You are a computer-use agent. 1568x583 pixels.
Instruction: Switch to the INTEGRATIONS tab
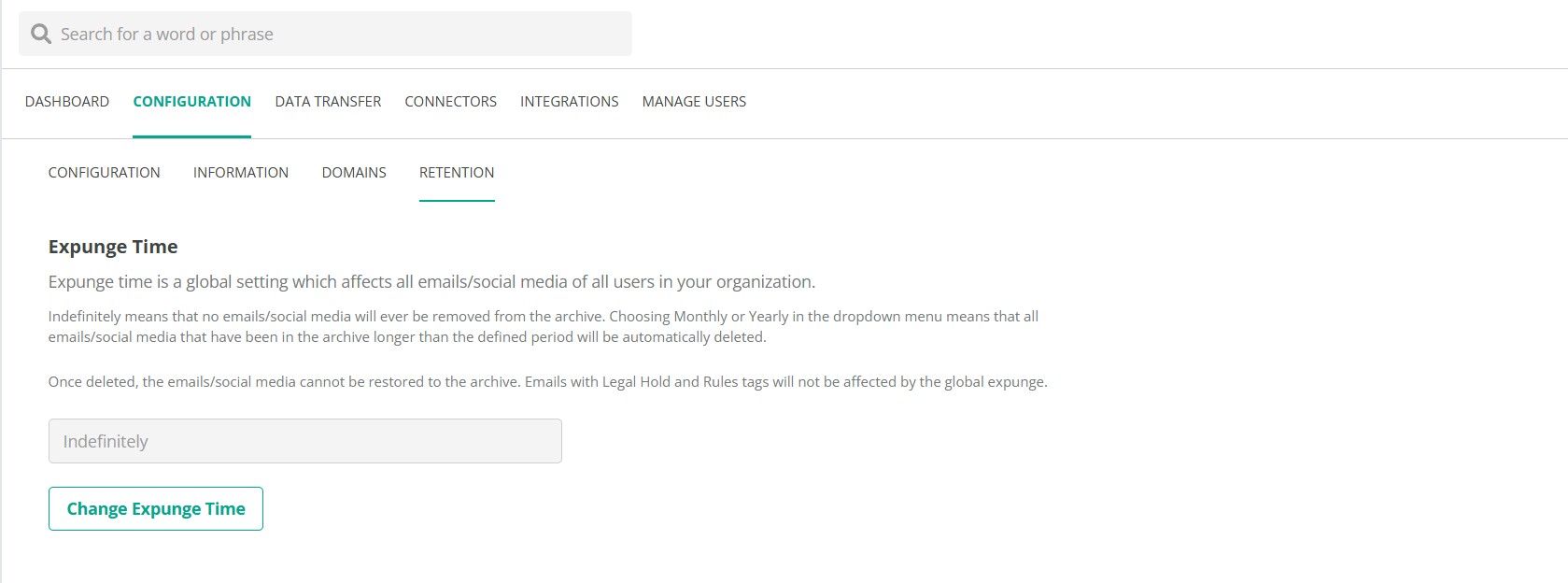[569, 102]
